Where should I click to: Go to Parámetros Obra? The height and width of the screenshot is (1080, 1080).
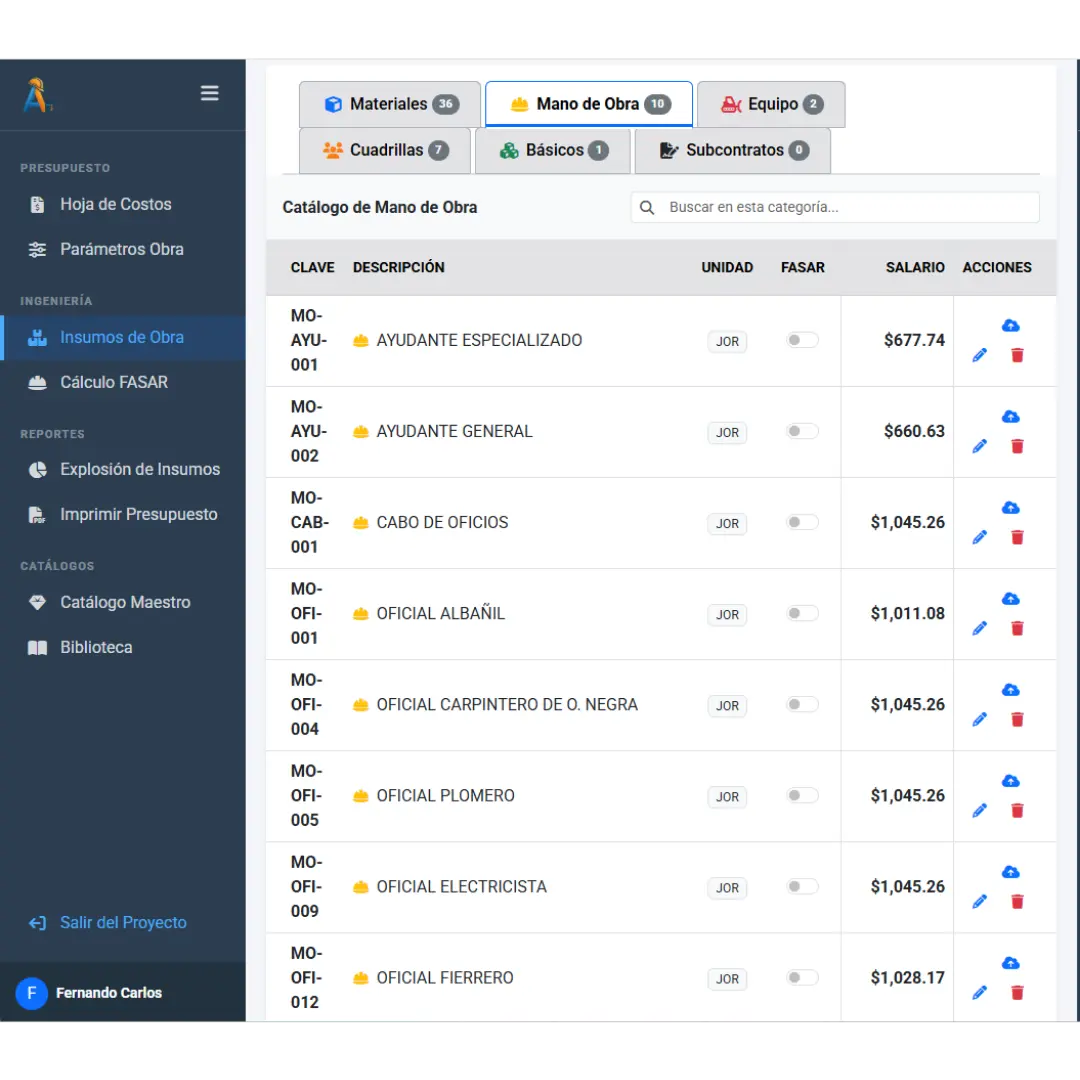point(123,249)
